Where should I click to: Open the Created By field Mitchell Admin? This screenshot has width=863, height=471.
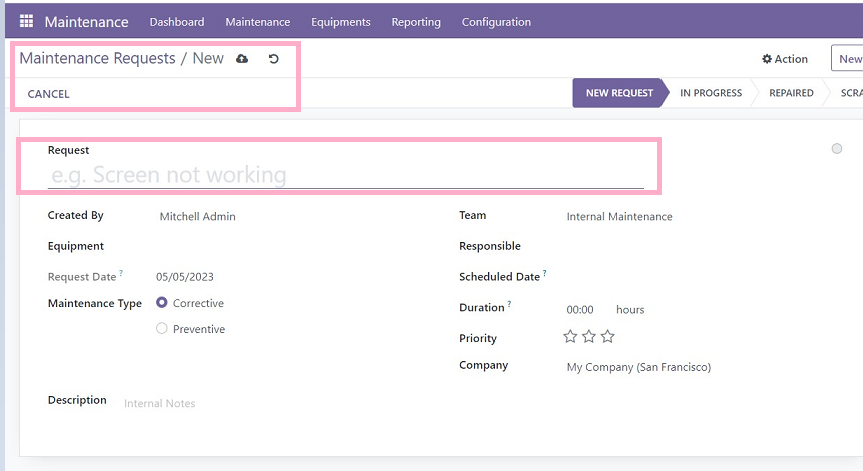[x=198, y=217]
